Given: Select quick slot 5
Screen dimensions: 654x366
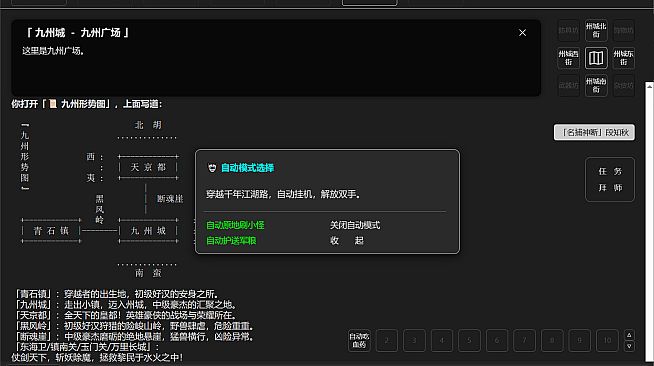Looking at the screenshot, I should (469, 341).
